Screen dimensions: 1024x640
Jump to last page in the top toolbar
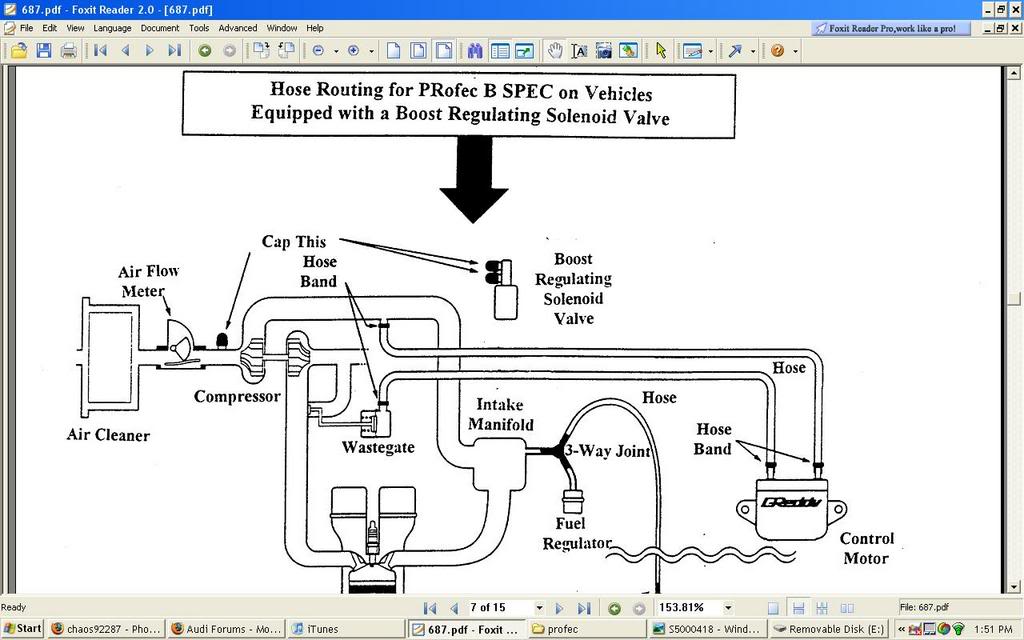[x=174, y=50]
